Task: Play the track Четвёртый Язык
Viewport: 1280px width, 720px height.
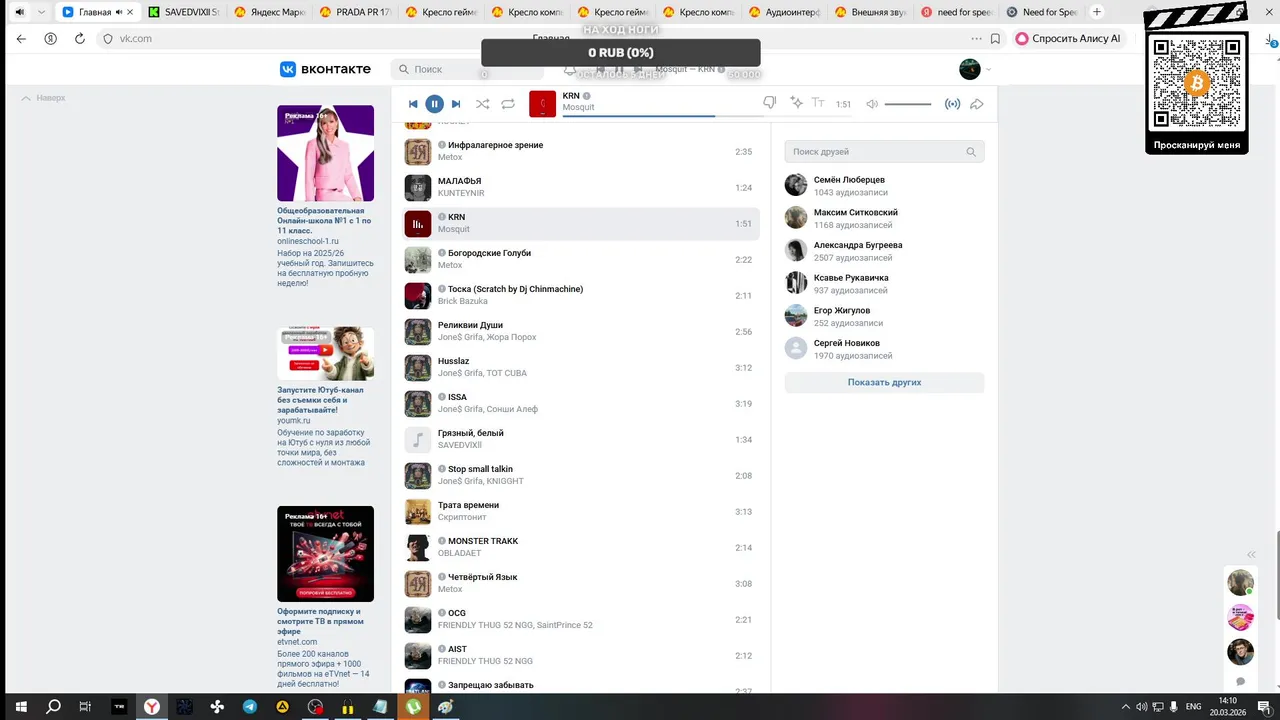Action: (581, 584)
